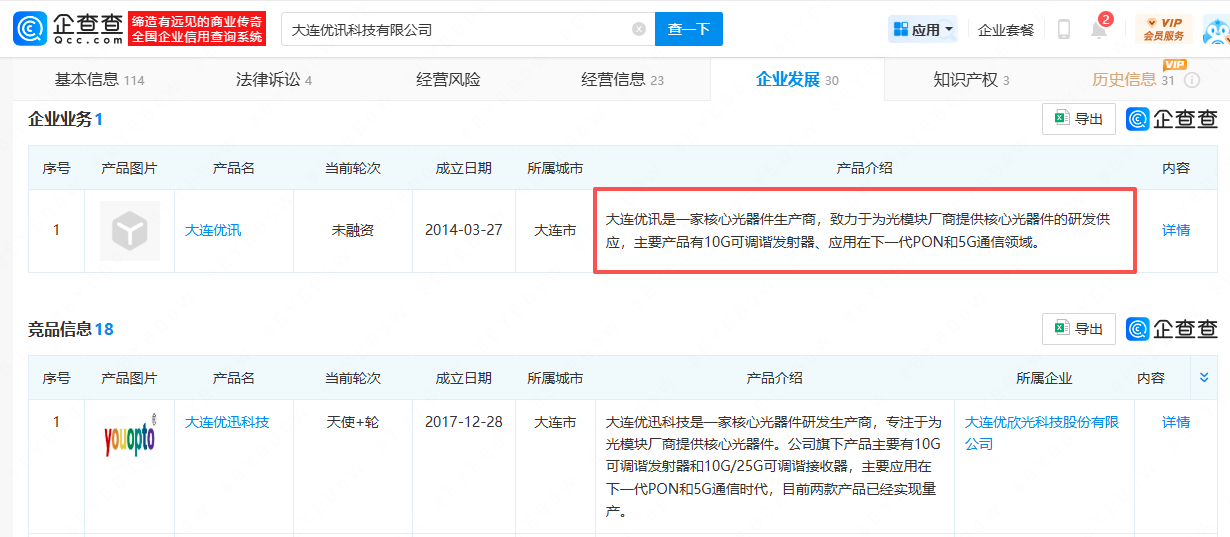Click the Qcc.com 企查查 logo in header

click(68, 29)
